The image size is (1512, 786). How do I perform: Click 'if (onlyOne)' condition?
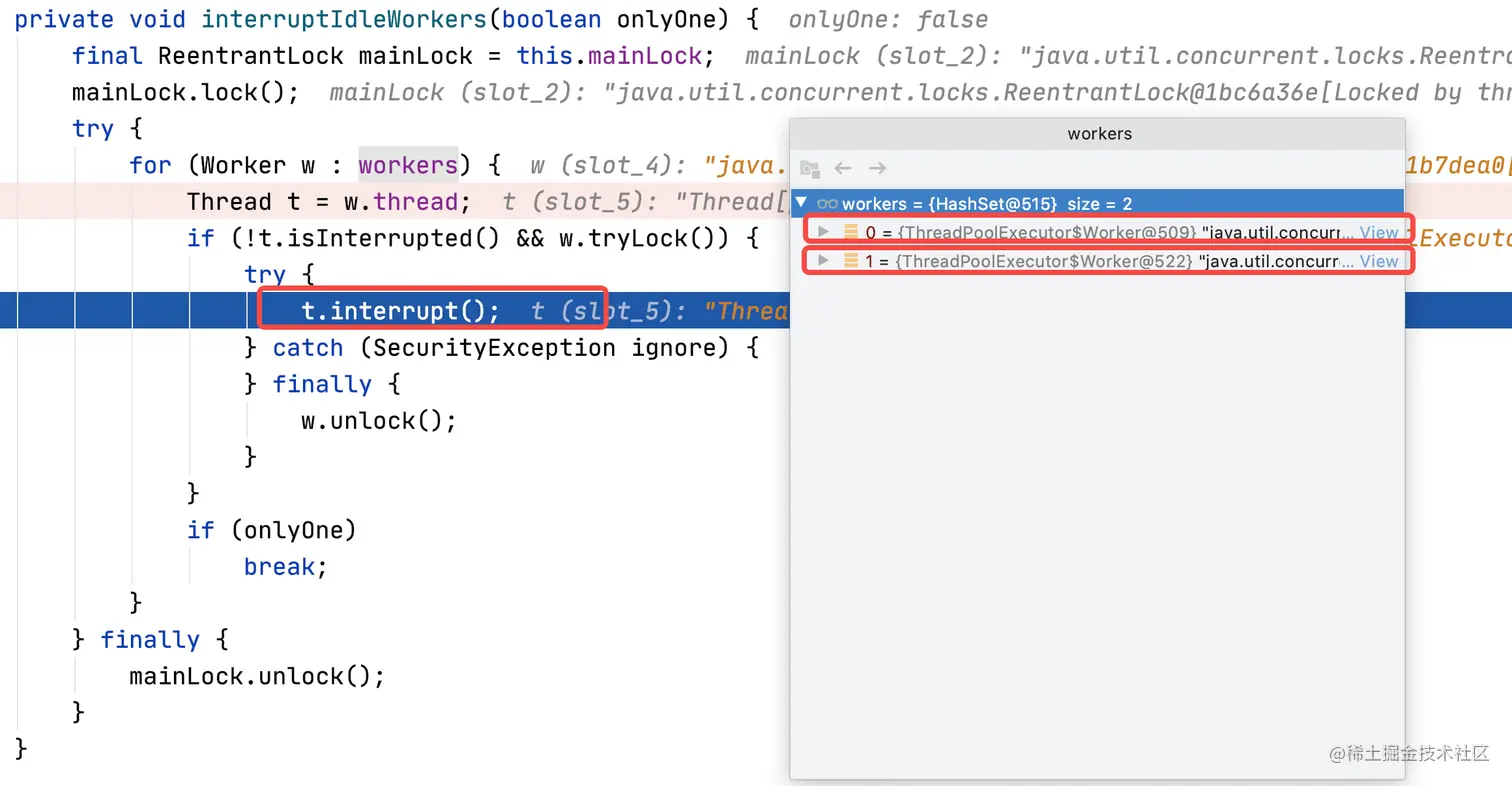coord(272,530)
